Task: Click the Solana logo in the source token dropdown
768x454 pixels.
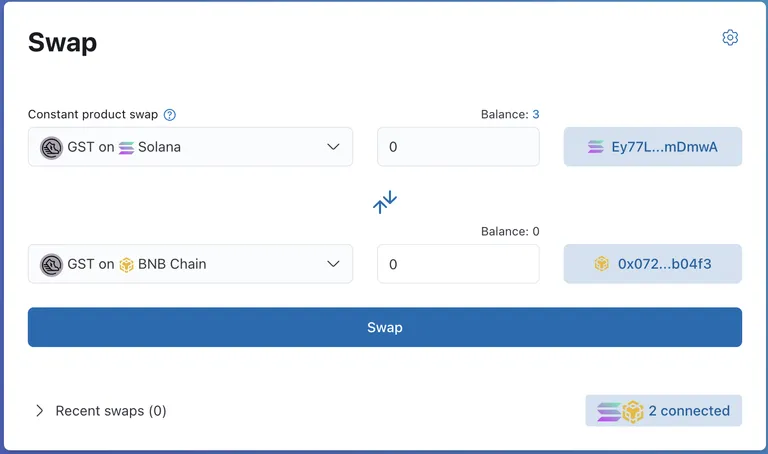Action: click(126, 147)
